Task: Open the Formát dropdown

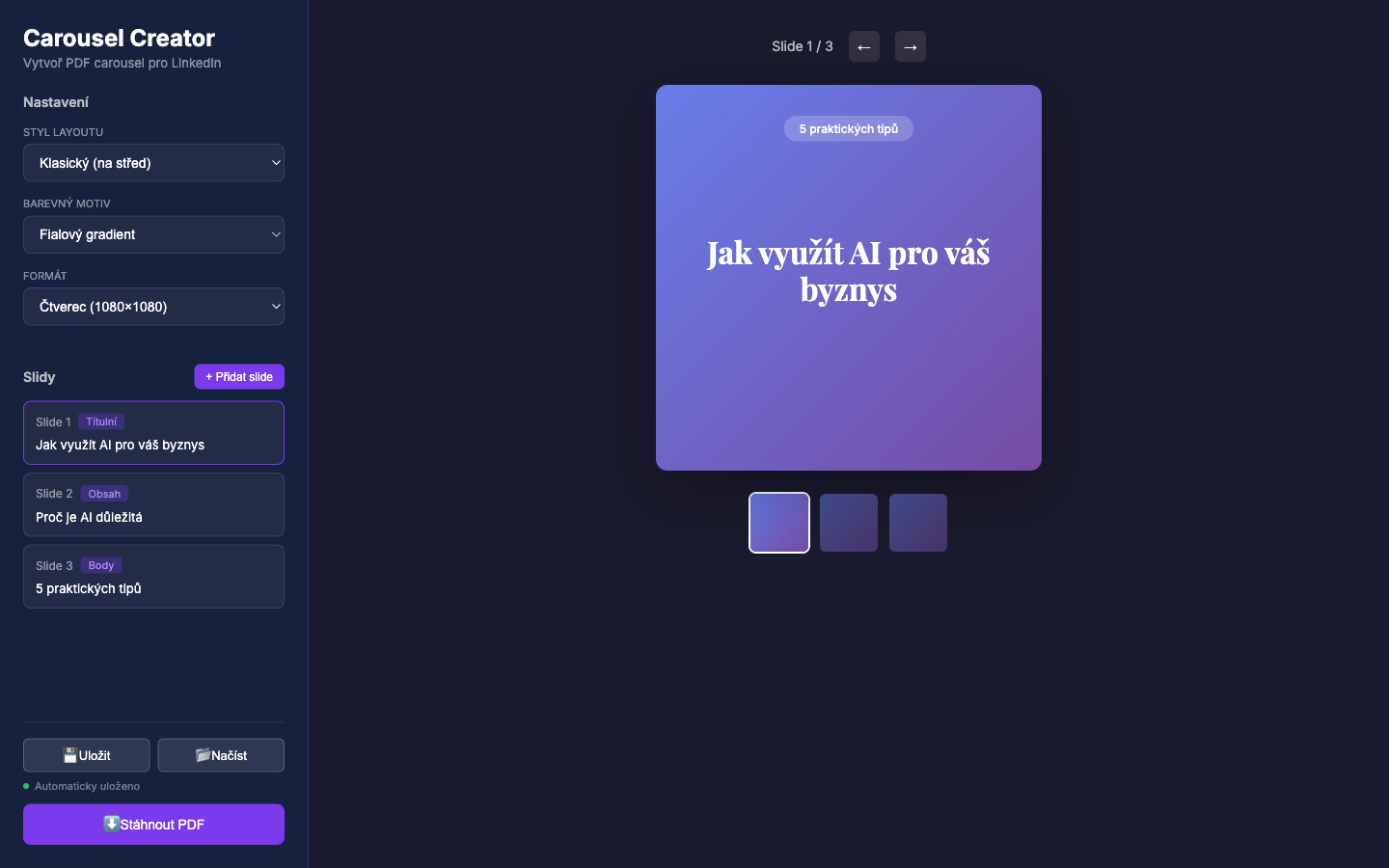Action: (x=153, y=306)
